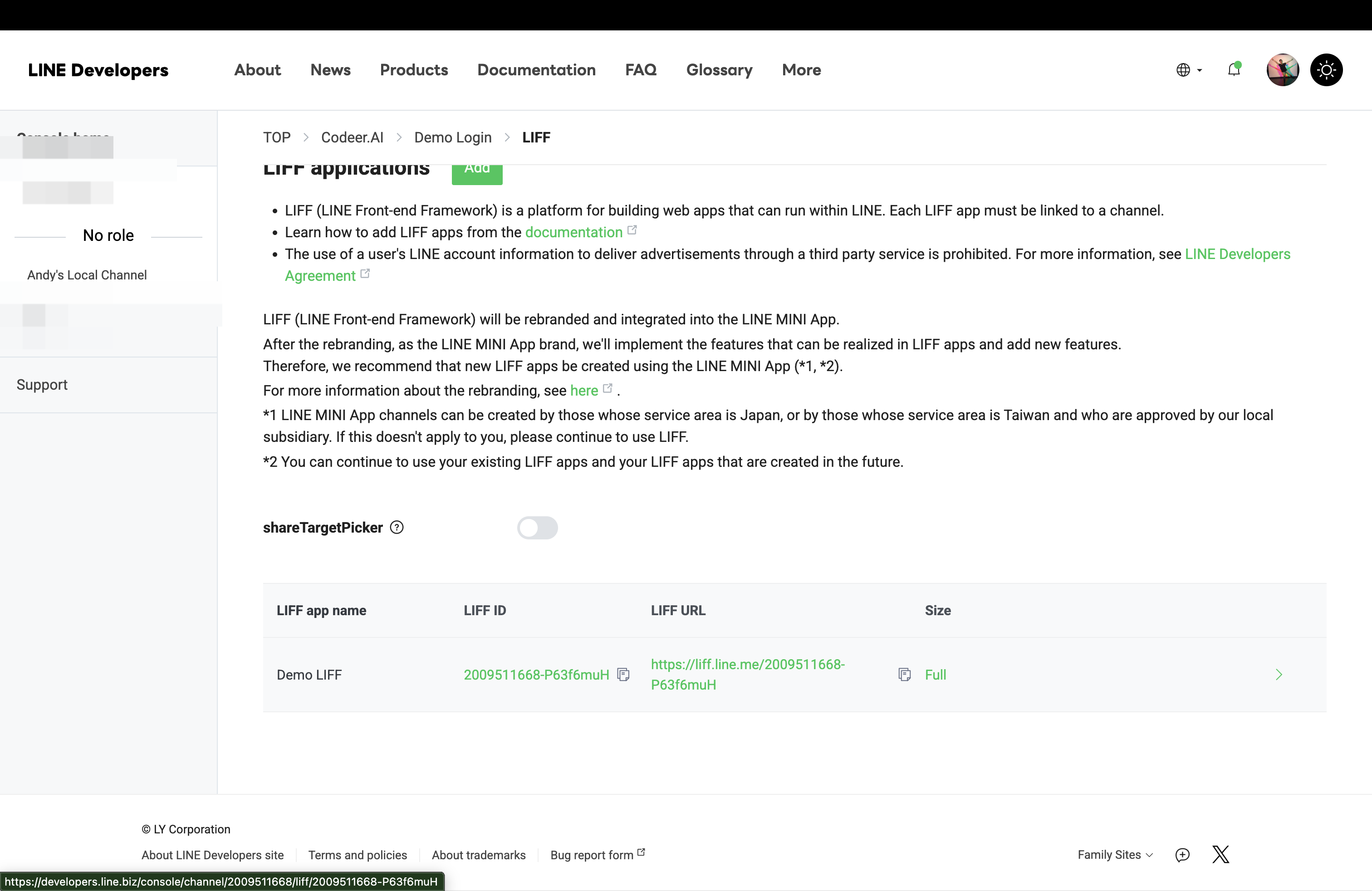Open the Bug report form
Viewport: 1372px width, 891px height.
(592, 855)
